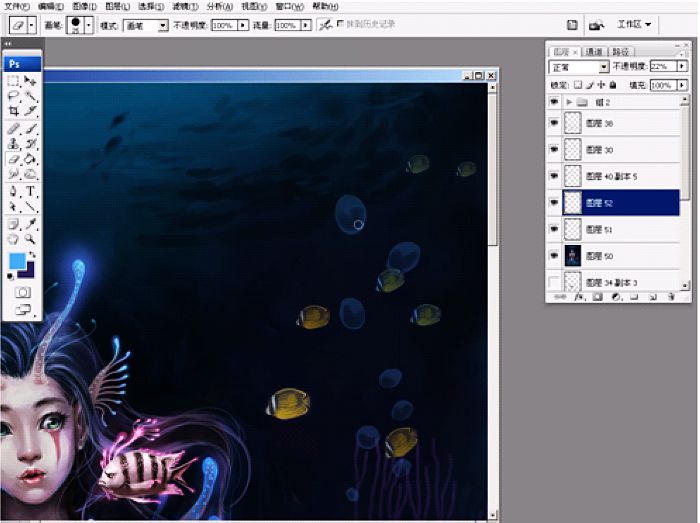
Task: Toggle the Erase to History checkbox
Action: pyautogui.click(x=340, y=24)
